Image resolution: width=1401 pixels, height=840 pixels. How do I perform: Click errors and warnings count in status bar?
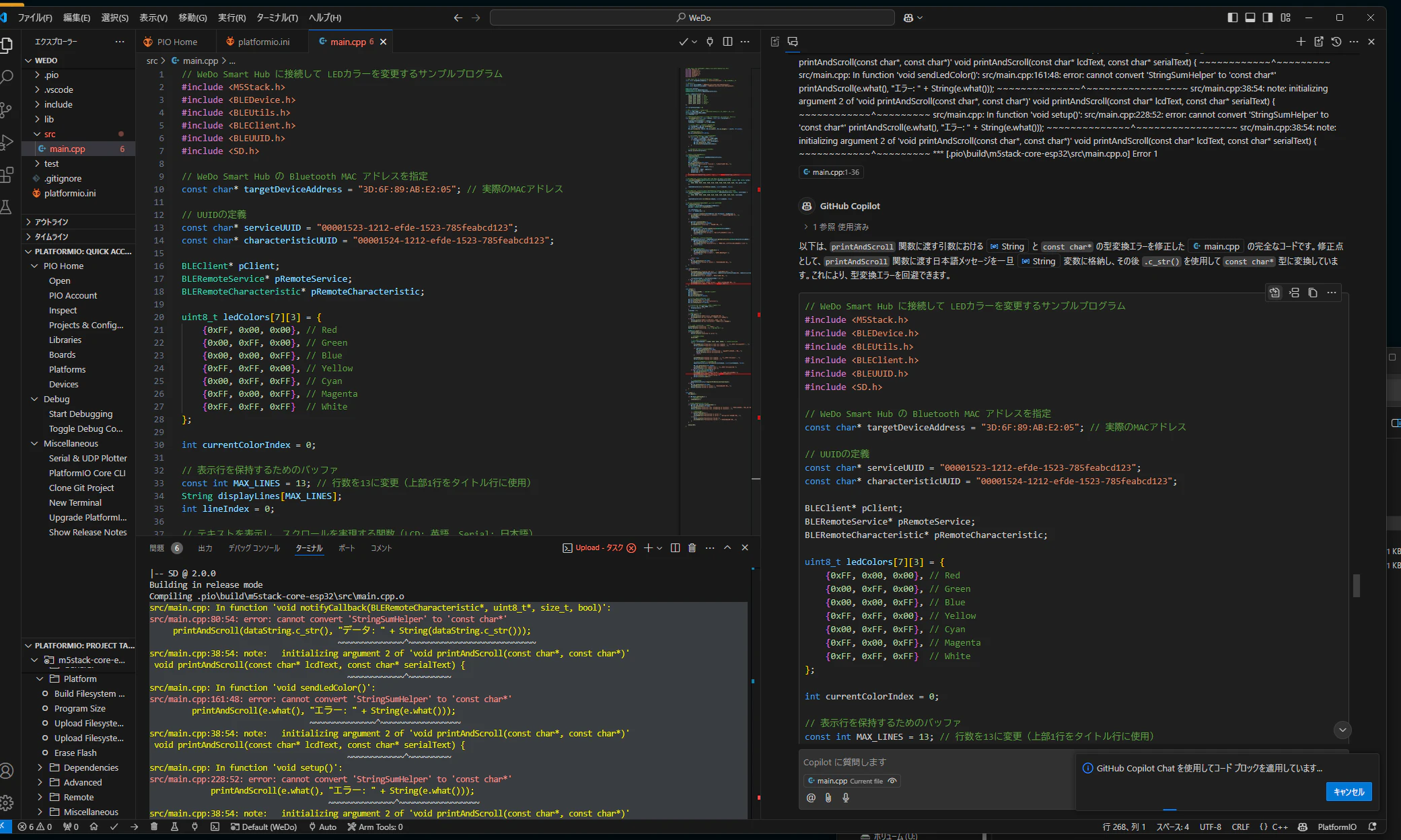tap(35, 827)
